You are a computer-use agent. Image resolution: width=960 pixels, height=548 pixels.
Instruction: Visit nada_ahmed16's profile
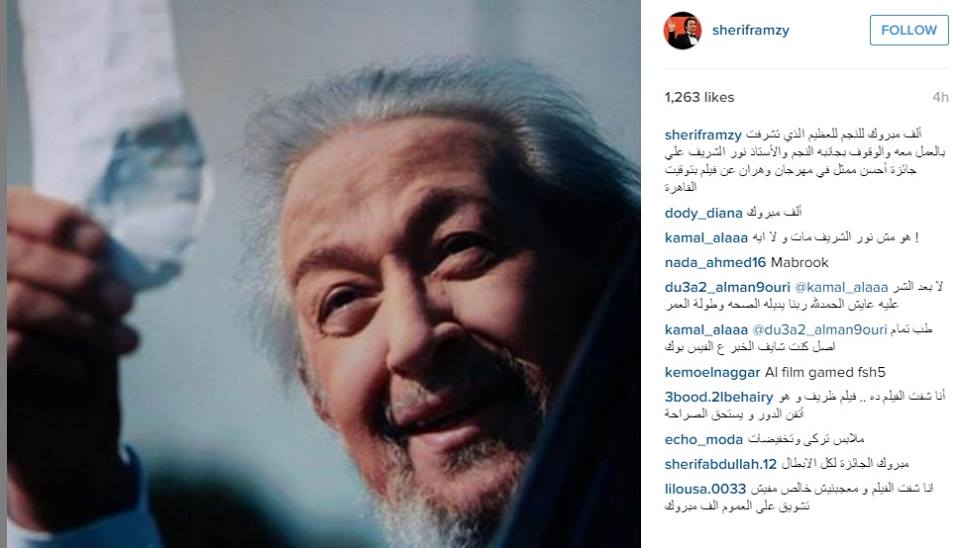715,263
